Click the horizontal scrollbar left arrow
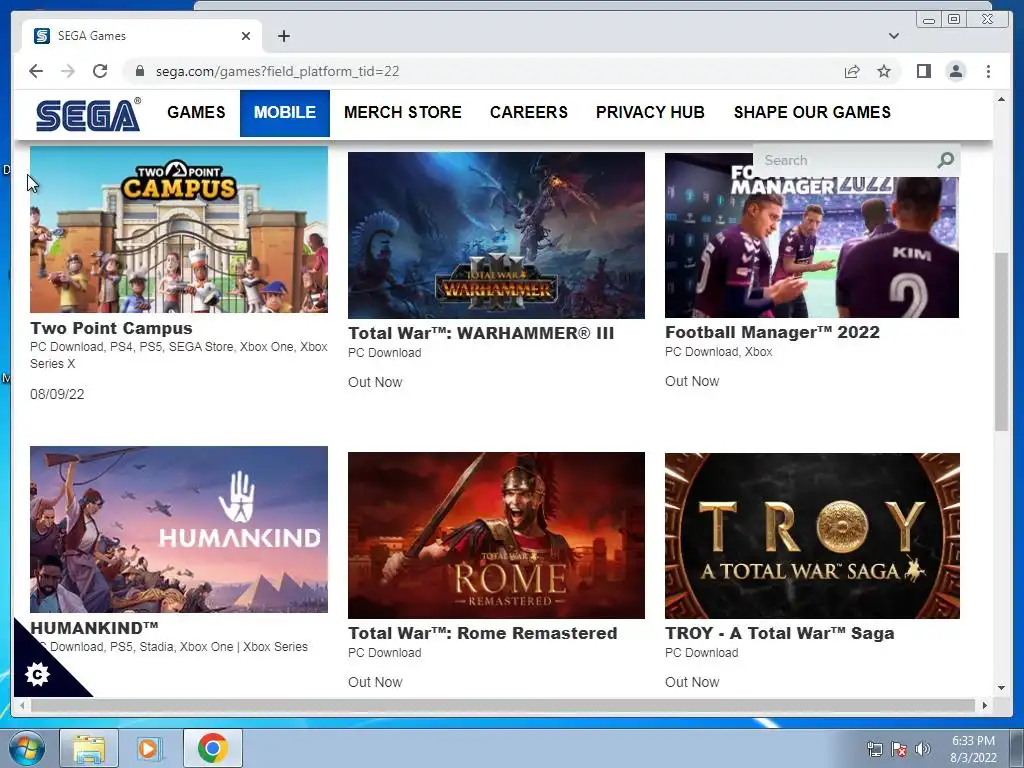Image resolution: width=1024 pixels, height=768 pixels. point(22,705)
